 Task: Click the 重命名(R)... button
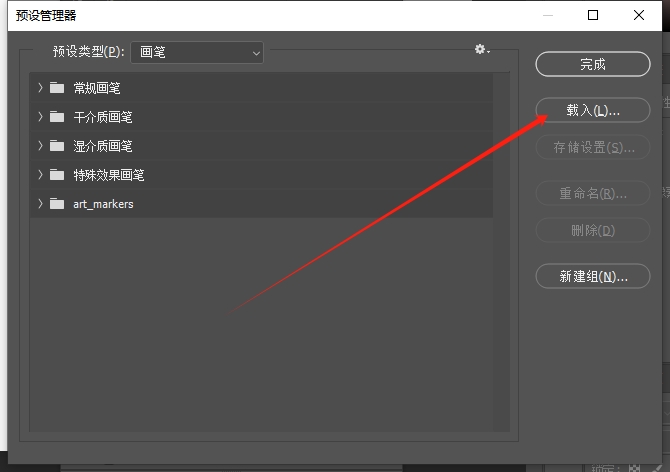tap(593, 193)
